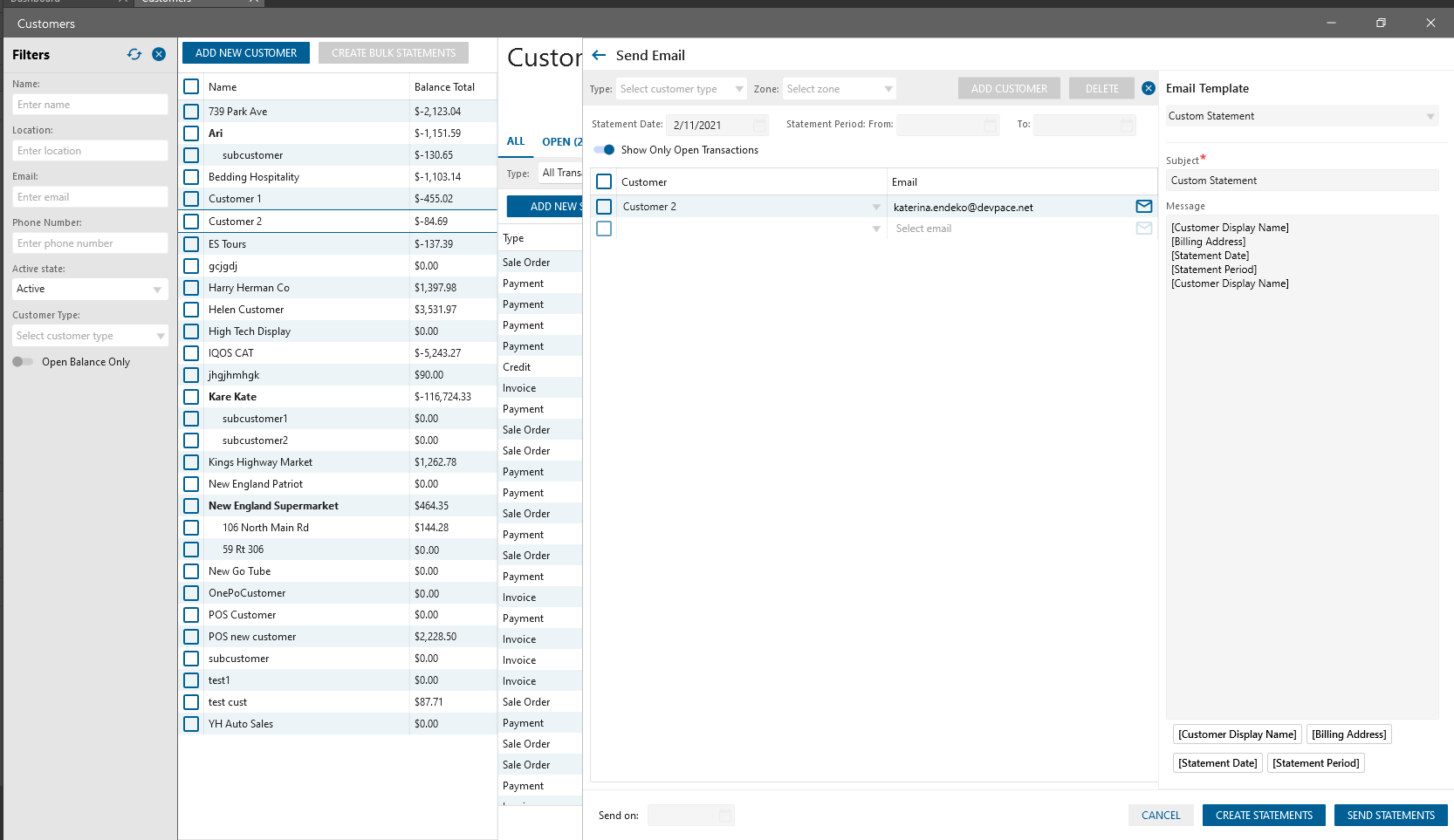Check the Helen Customer row
This screenshot has height=840, width=1454.
click(191, 310)
